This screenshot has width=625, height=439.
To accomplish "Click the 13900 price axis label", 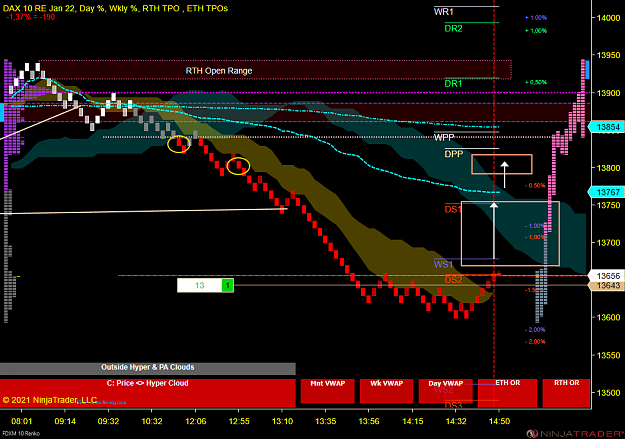I will click(608, 93).
